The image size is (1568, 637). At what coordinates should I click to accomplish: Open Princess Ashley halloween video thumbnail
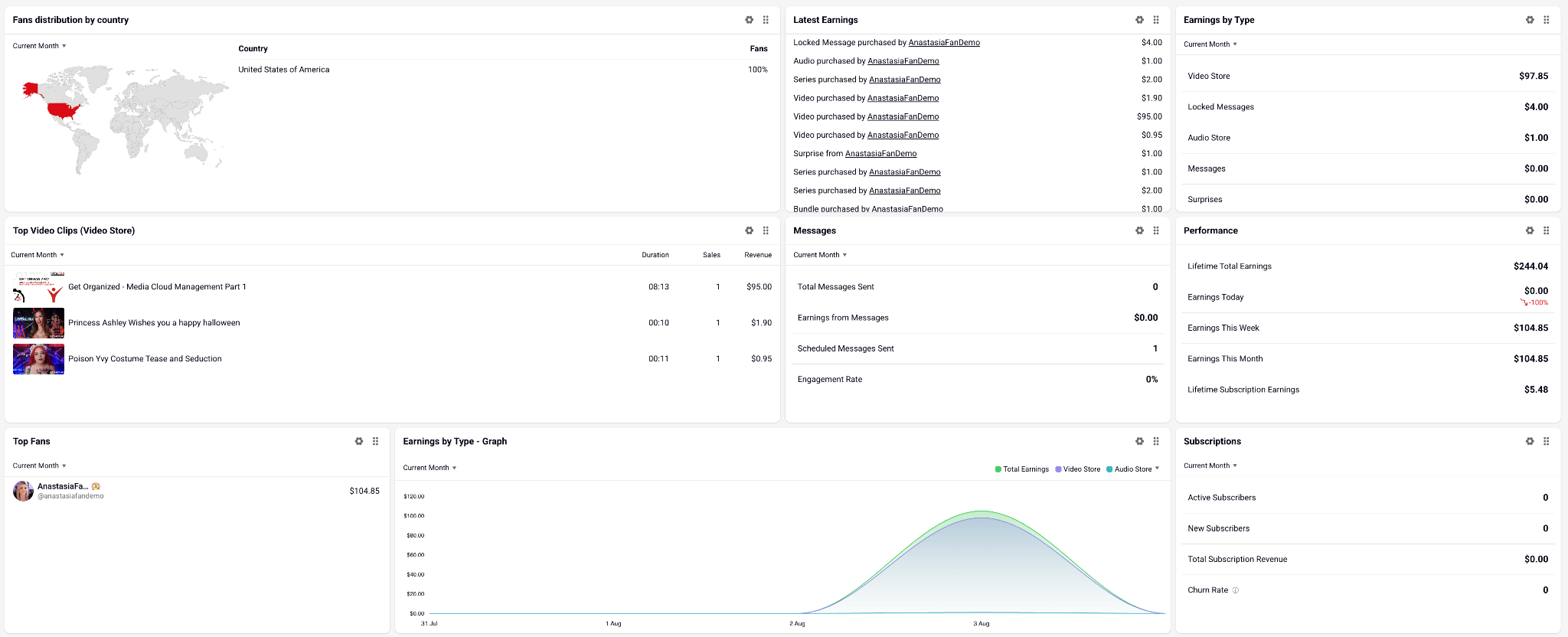(x=38, y=323)
